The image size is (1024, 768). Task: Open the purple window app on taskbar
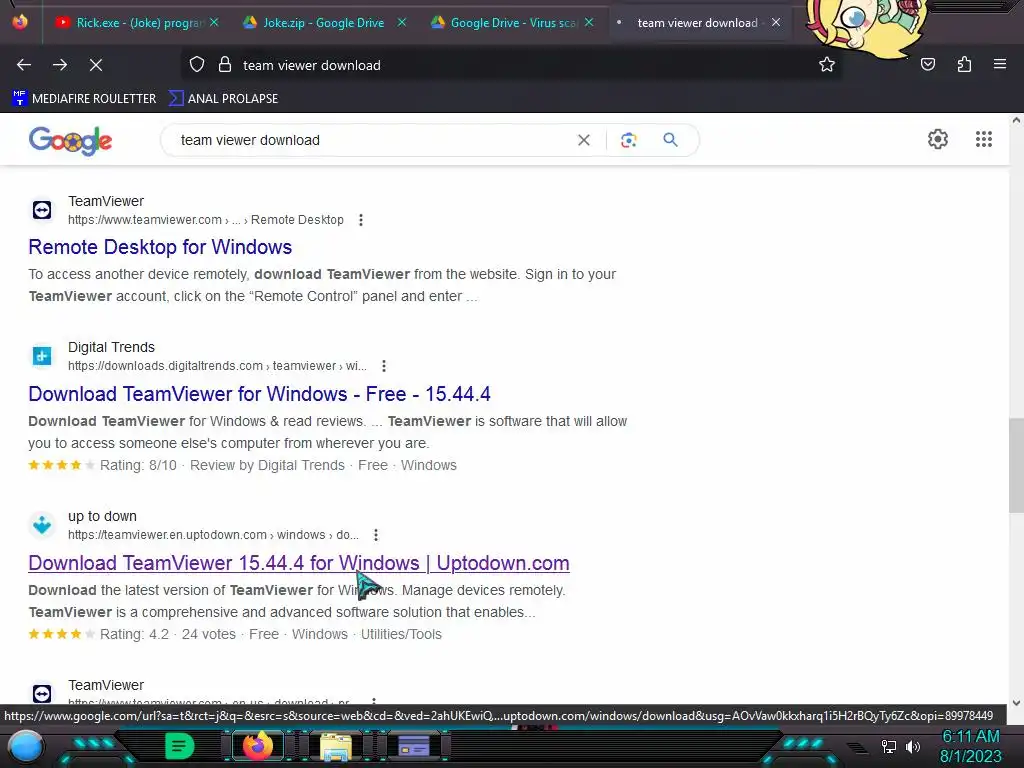(414, 746)
